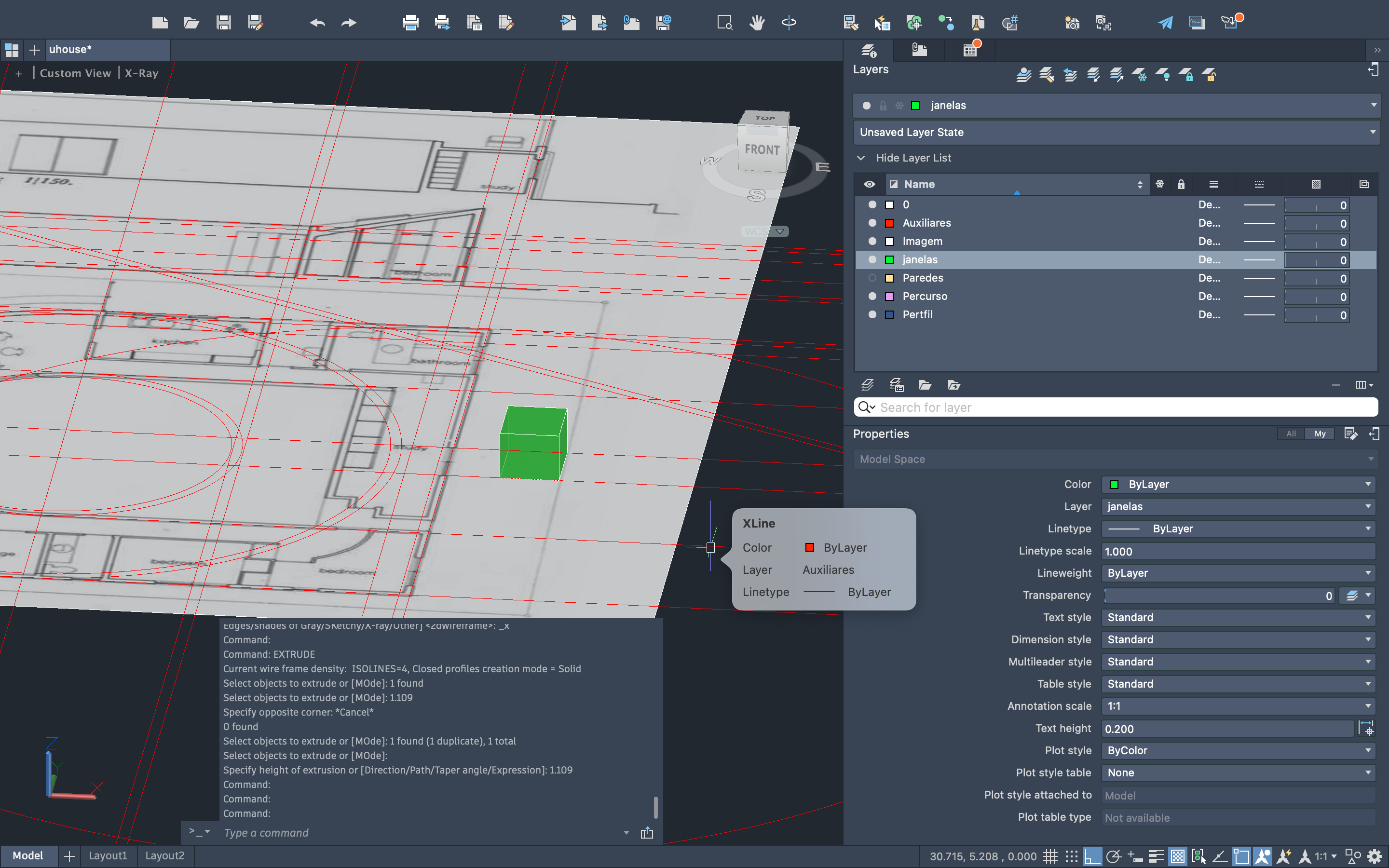Collapse the Hide Layer List chevron
This screenshot has width=1389, height=868.
pos(861,158)
